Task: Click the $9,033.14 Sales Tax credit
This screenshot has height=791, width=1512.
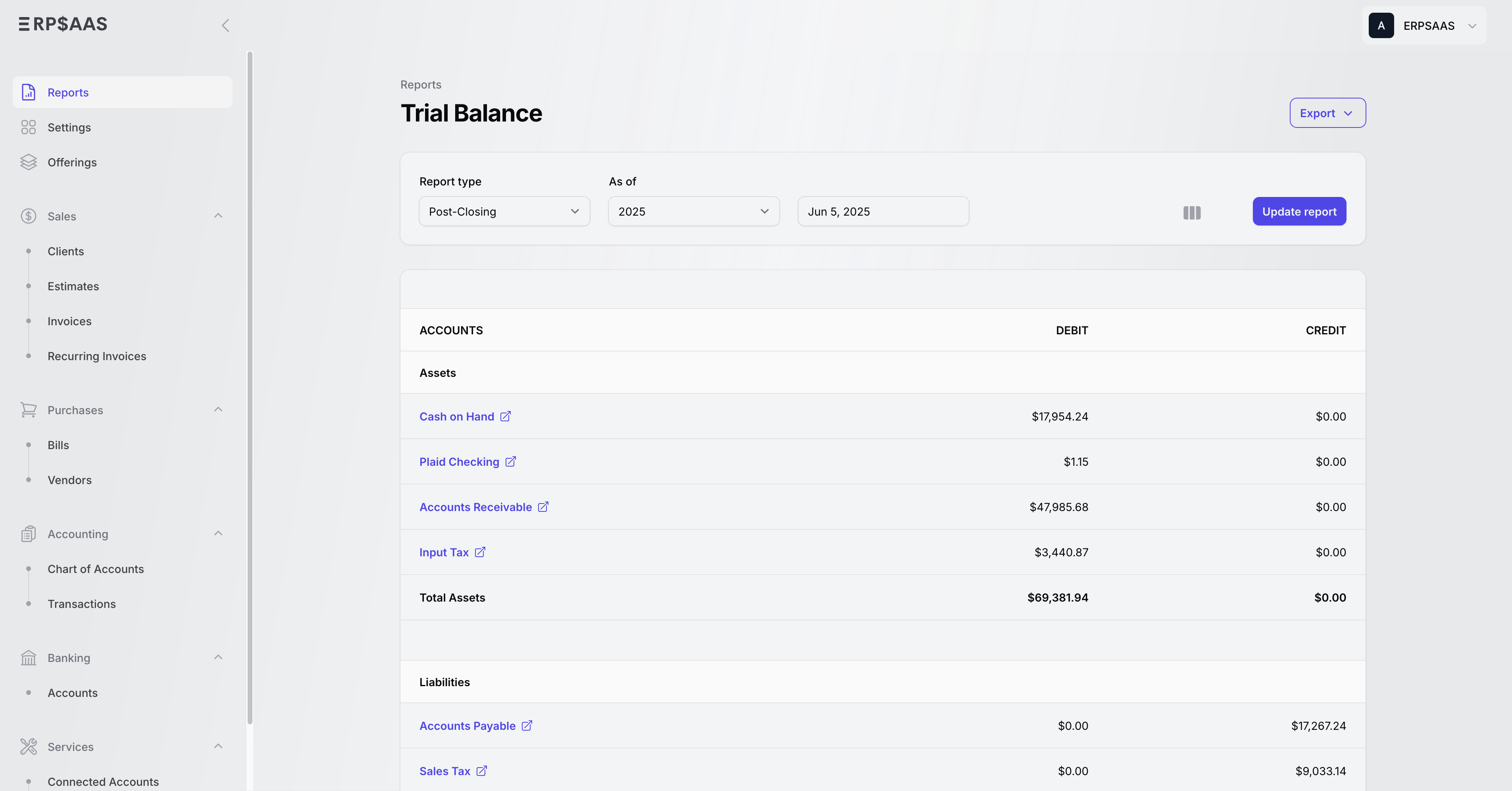Action: pos(1321,771)
